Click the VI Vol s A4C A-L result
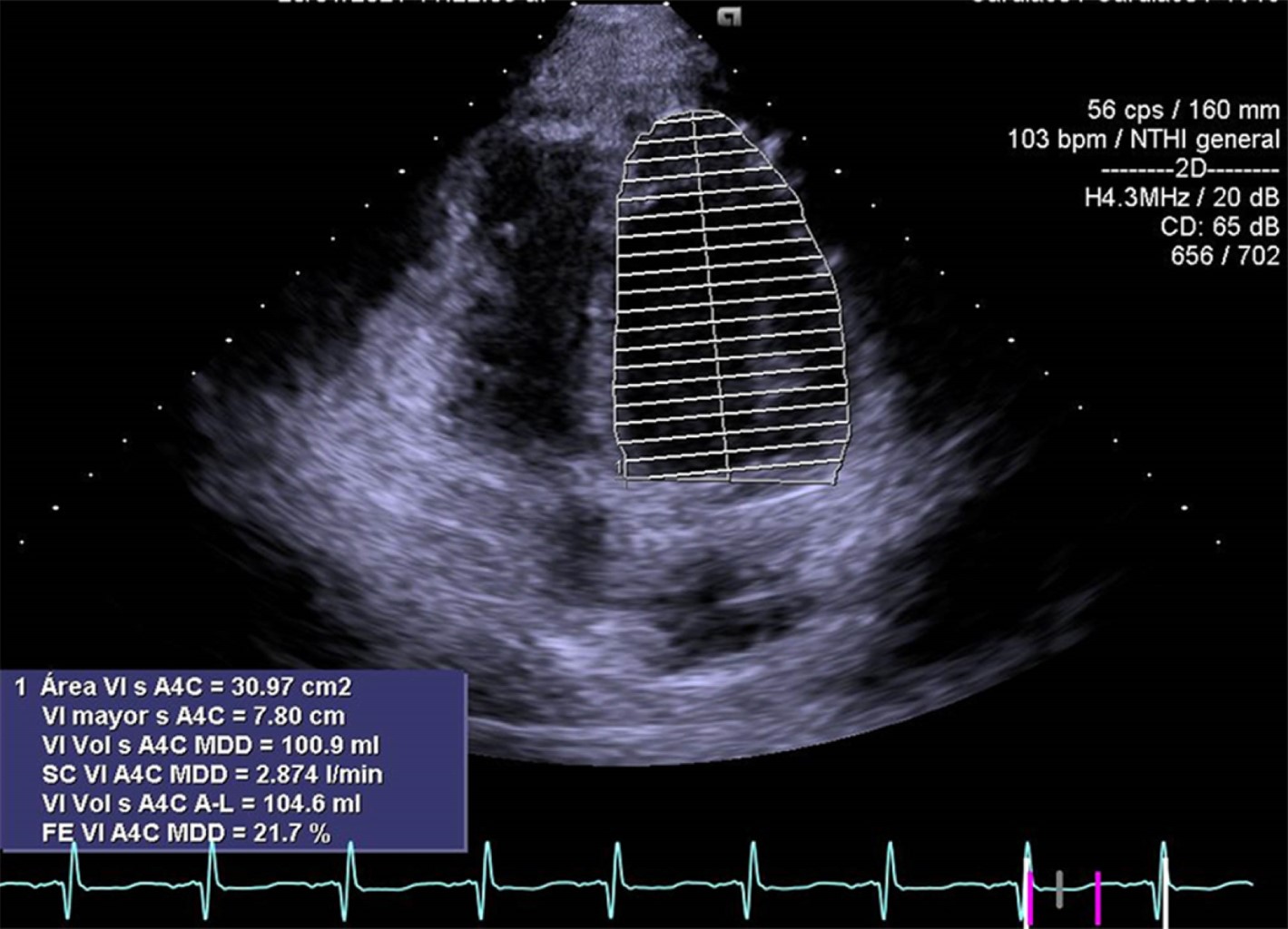 pyautogui.click(x=202, y=804)
